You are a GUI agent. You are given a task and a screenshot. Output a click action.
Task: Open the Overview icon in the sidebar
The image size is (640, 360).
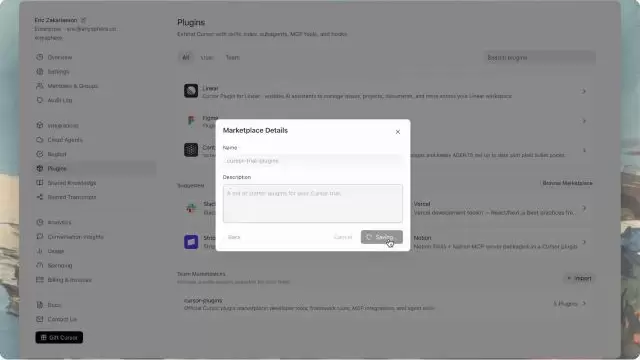coord(40,57)
